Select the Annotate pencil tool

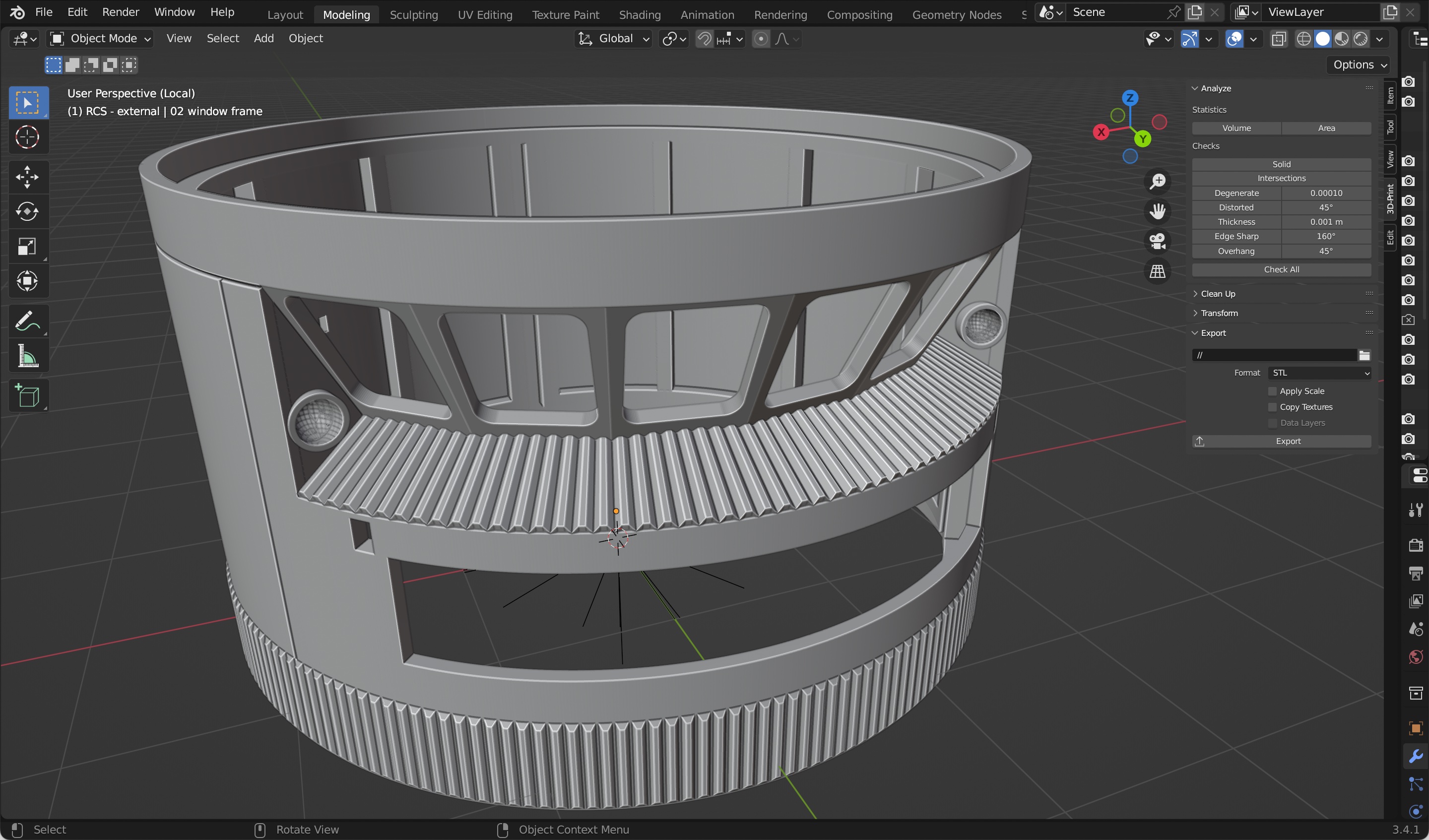tap(28, 322)
